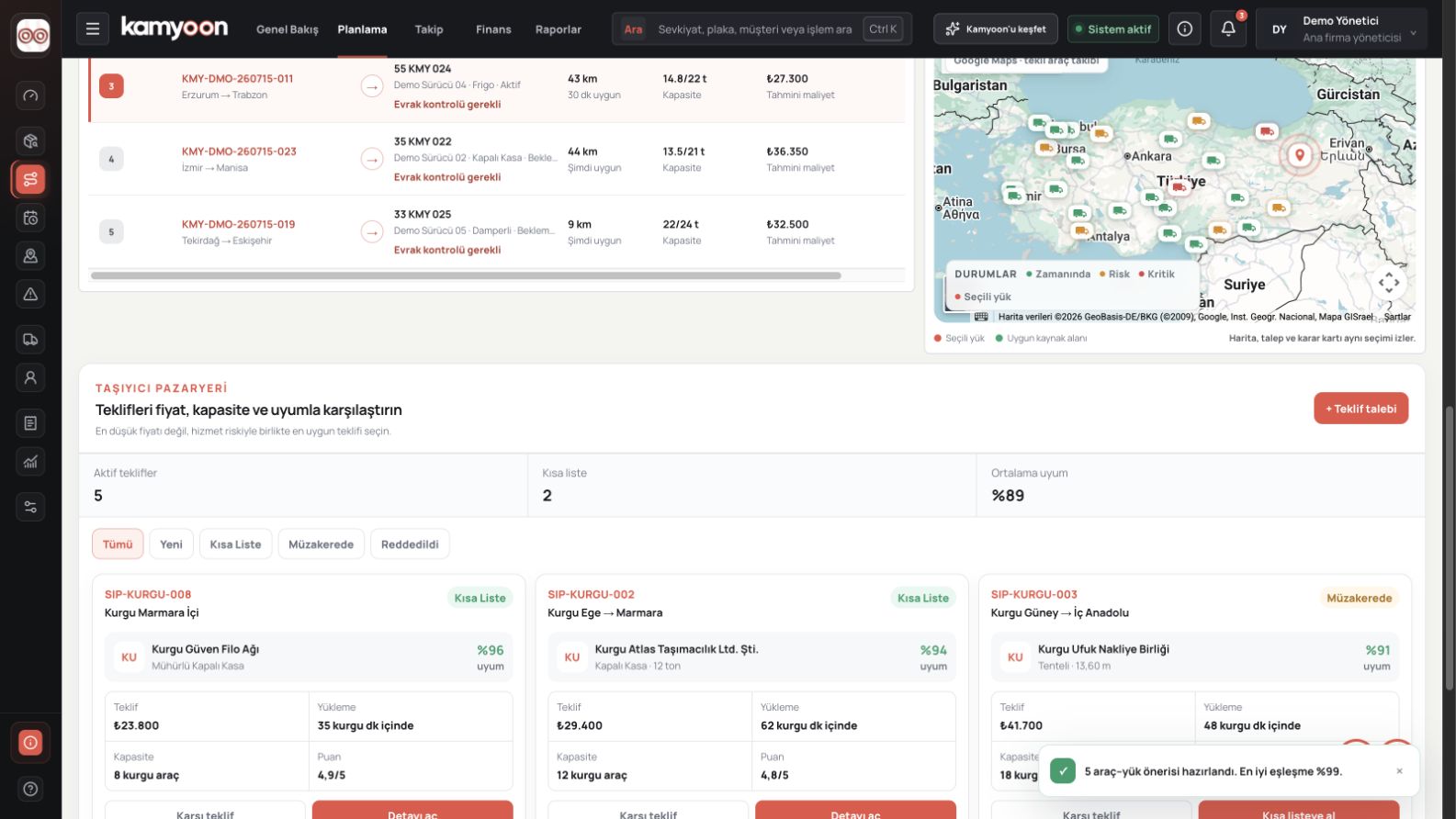Click the + Teklif talebi button
Viewport: 1456px width, 819px height.
[1360, 409]
